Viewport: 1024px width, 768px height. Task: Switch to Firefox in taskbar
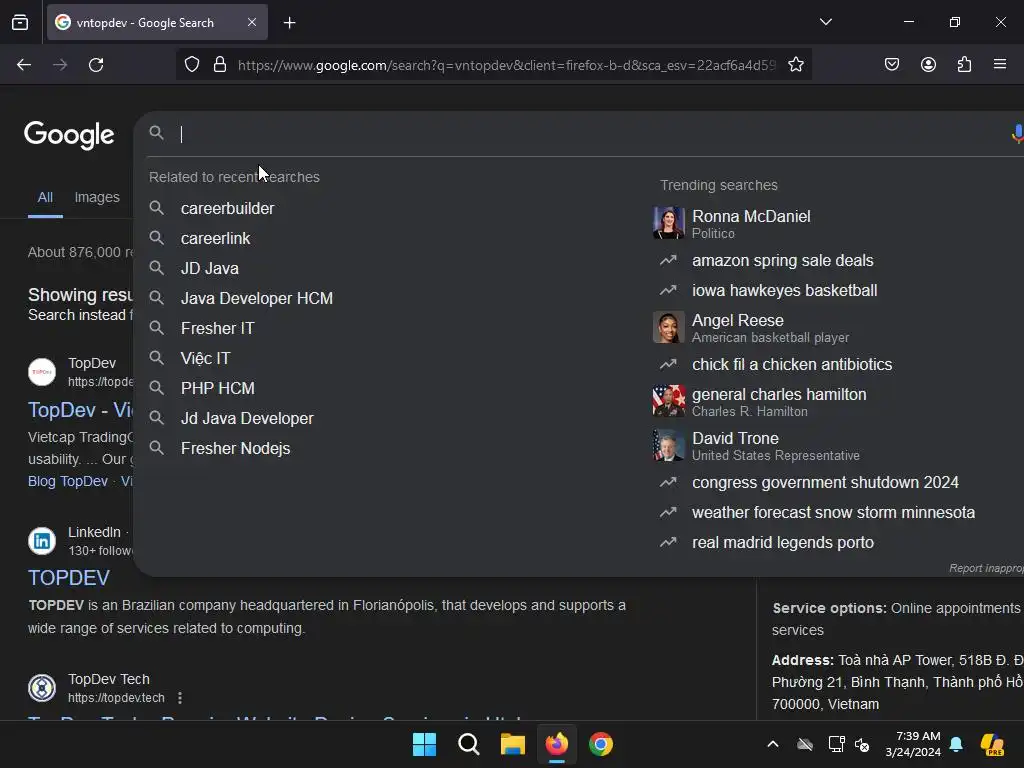557,744
